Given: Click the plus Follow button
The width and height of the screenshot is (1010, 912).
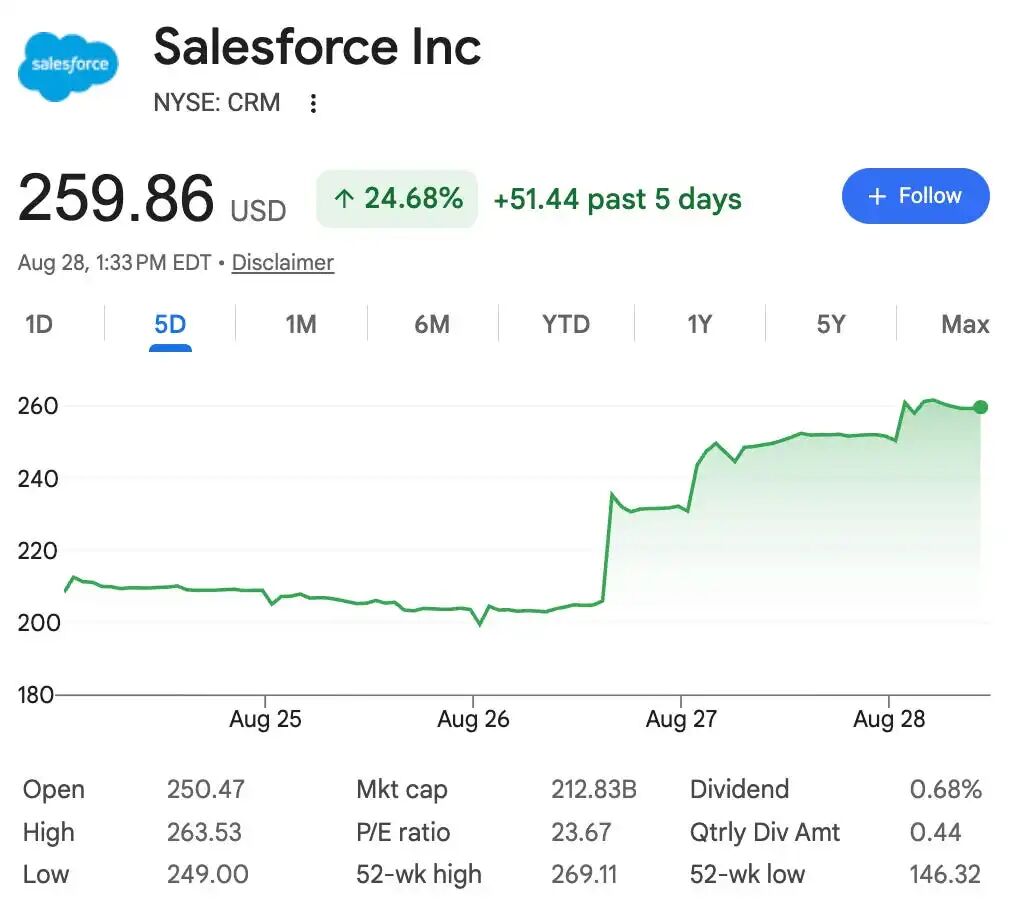Looking at the screenshot, I should (915, 196).
